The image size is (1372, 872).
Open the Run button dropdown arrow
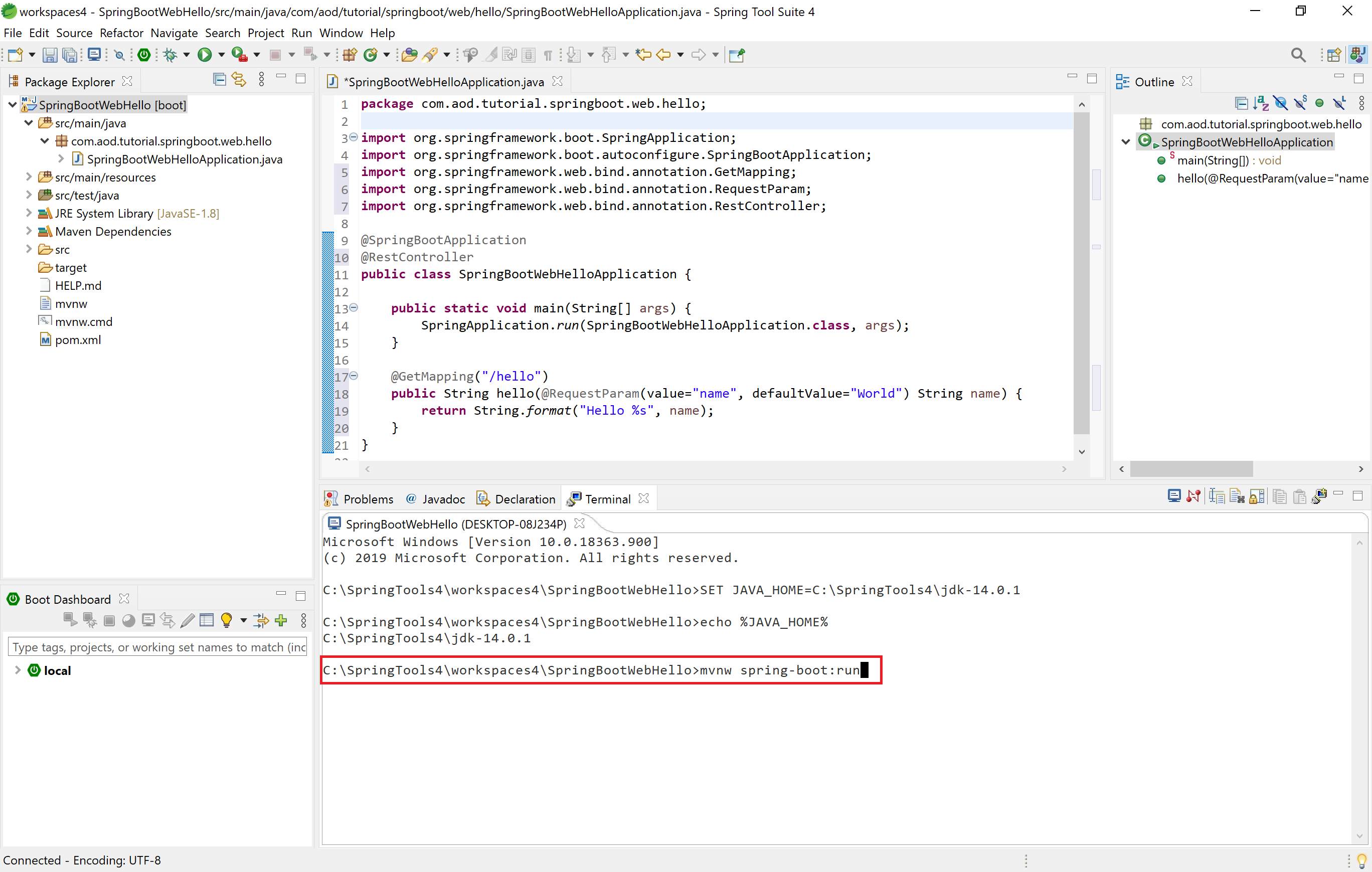(x=222, y=55)
